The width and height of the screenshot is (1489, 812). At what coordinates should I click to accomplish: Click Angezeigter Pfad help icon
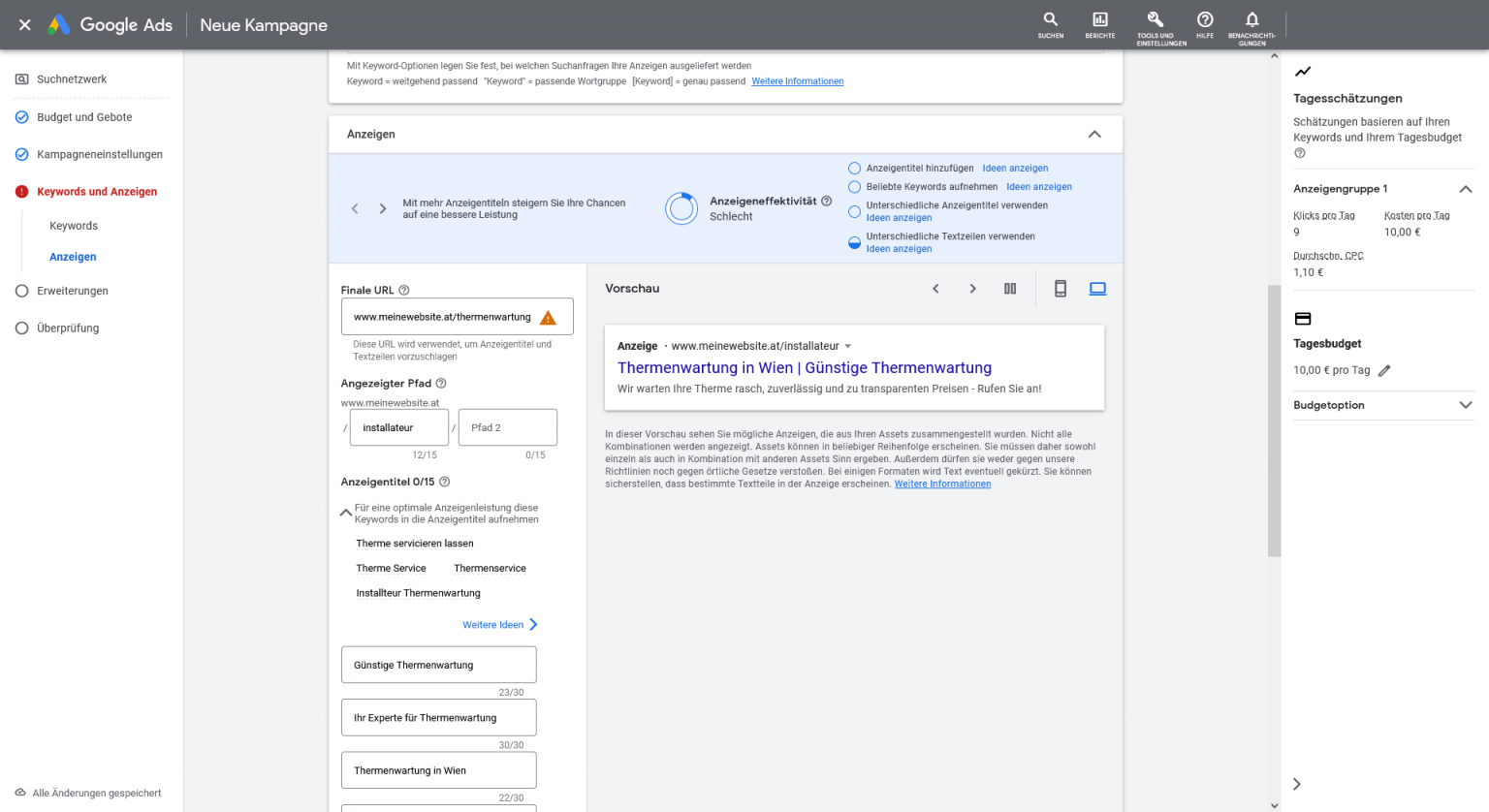[441, 384]
